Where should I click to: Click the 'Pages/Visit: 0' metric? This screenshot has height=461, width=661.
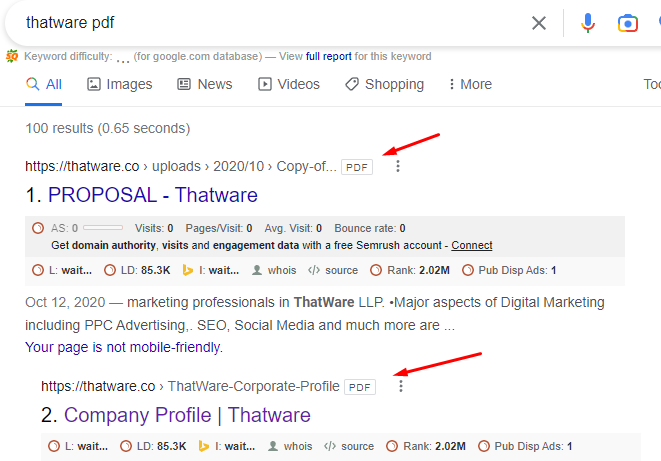pos(219,228)
